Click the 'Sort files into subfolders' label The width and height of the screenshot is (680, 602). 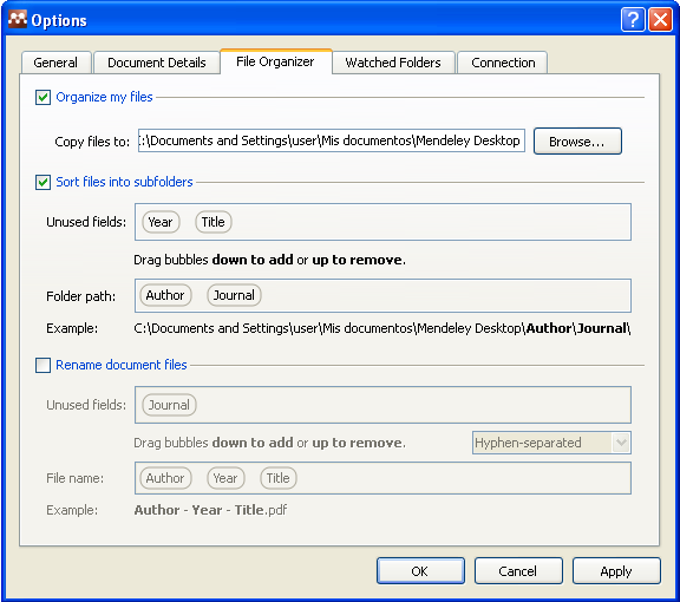point(124,182)
